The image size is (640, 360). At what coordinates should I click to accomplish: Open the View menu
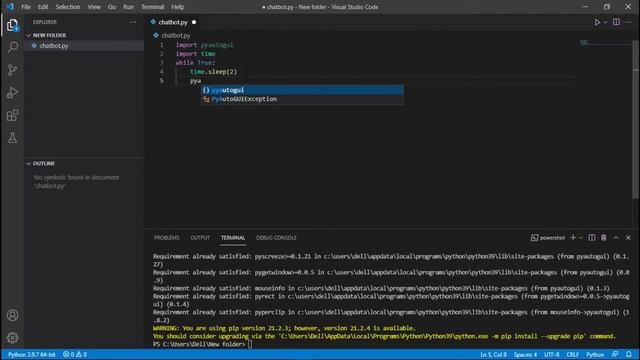click(x=94, y=7)
